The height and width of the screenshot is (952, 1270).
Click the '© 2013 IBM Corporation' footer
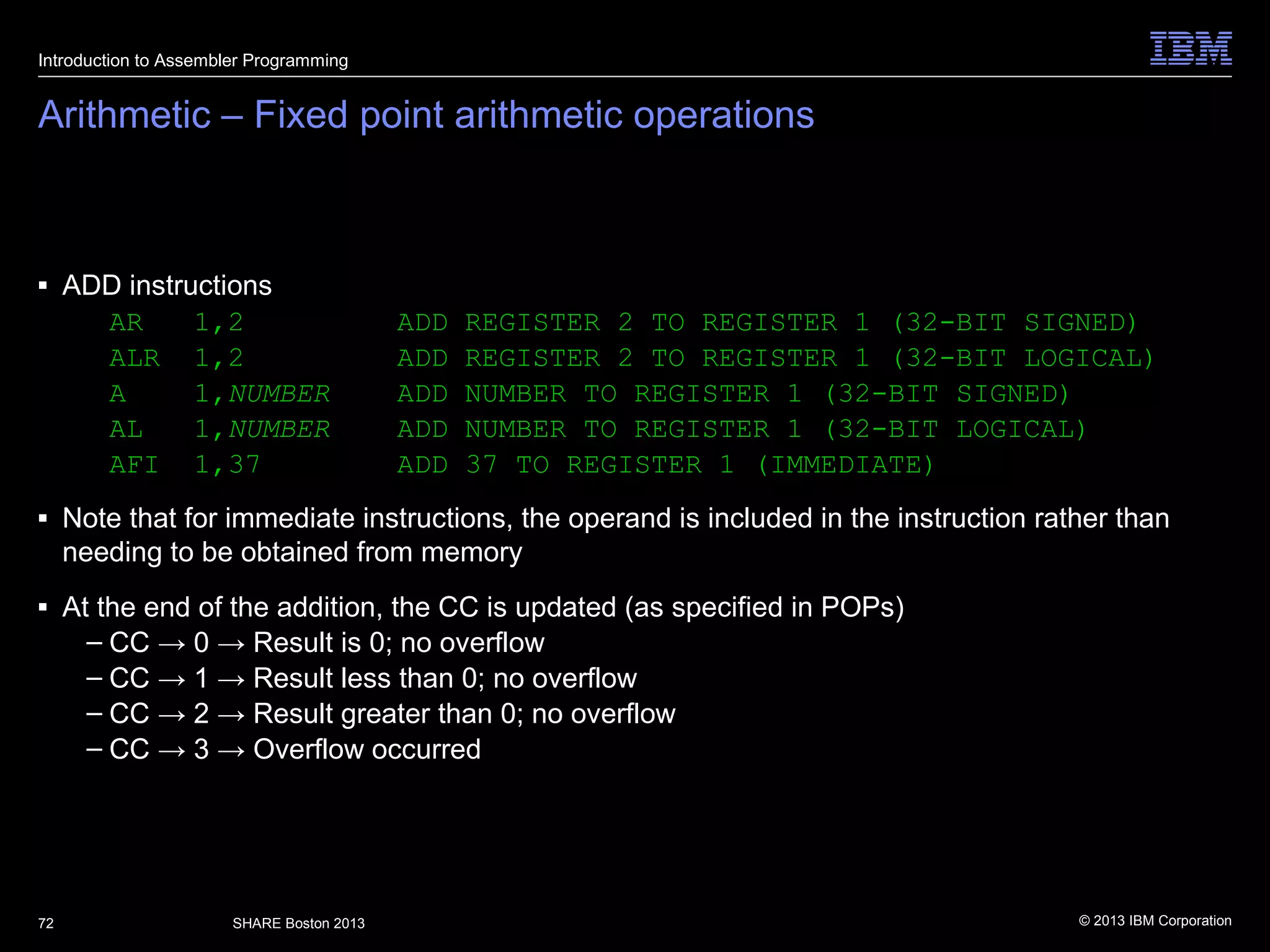pyautogui.click(x=1155, y=921)
